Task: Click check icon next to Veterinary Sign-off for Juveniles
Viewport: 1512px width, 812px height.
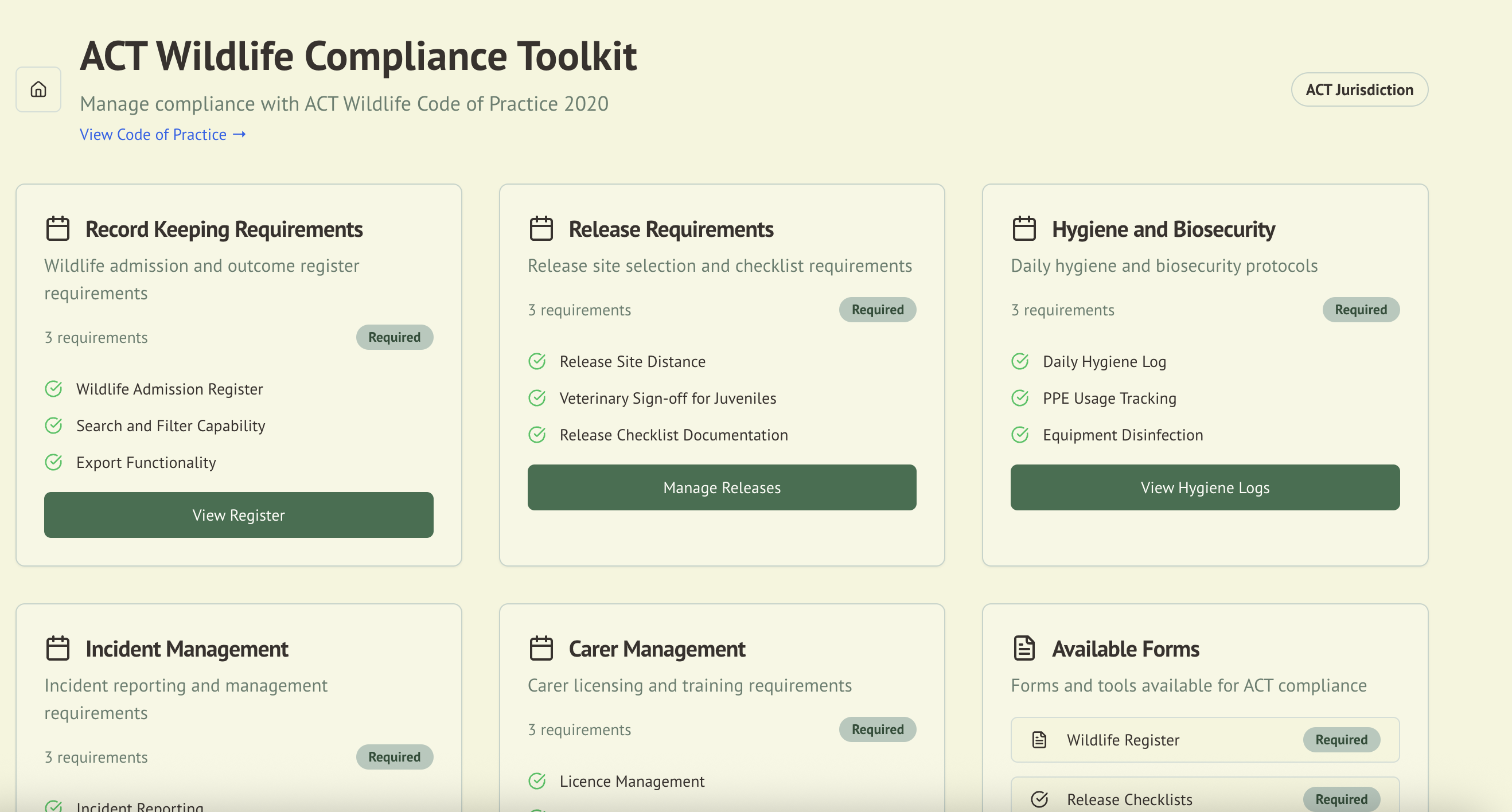Action: pyautogui.click(x=536, y=399)
